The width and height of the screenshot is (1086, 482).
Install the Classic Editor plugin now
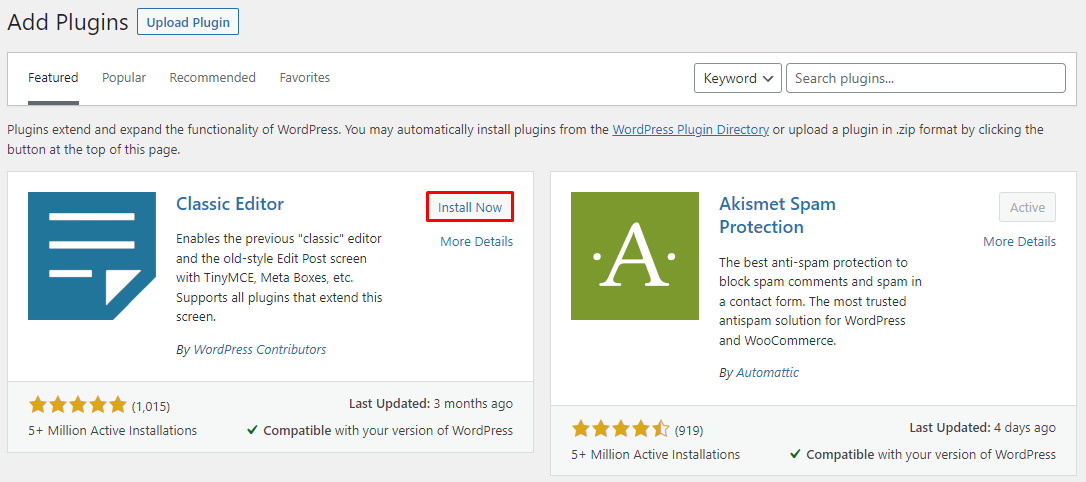click(470, 207)
